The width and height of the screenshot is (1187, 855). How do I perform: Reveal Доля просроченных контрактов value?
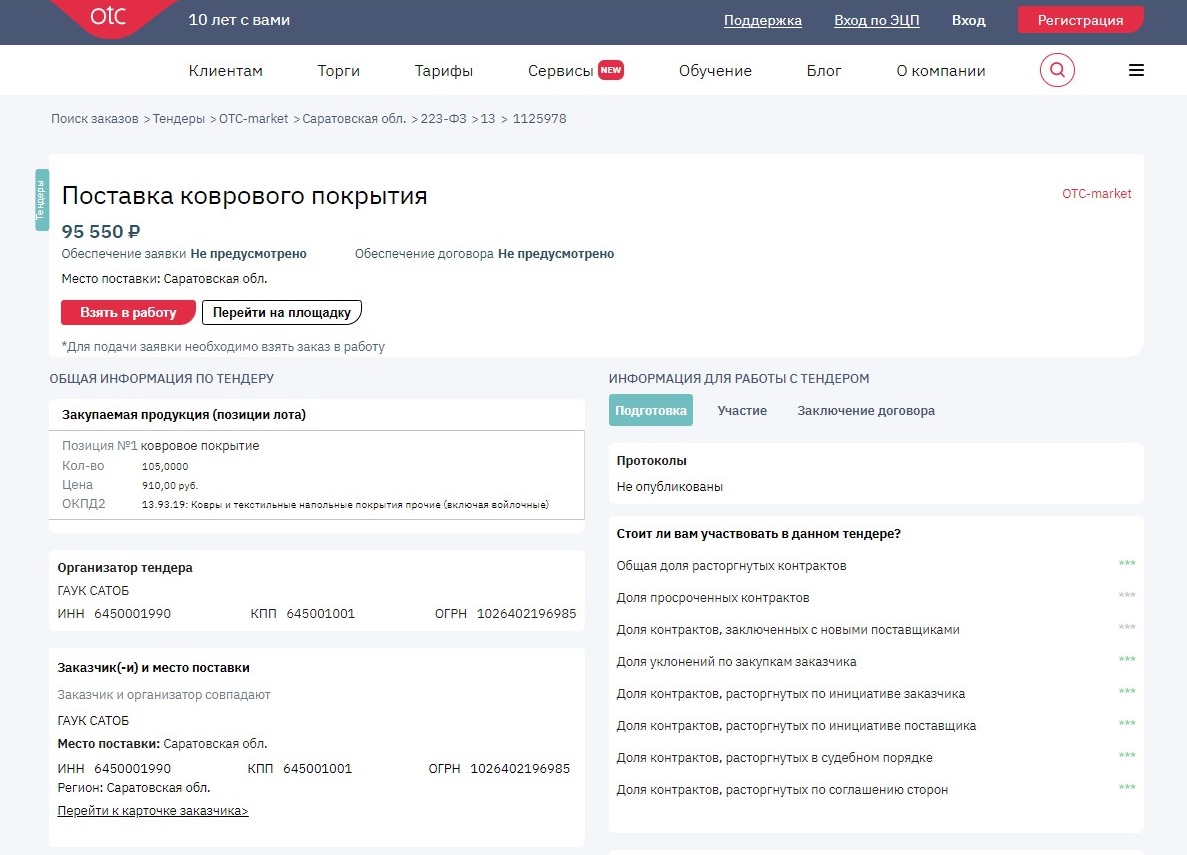1128,595
